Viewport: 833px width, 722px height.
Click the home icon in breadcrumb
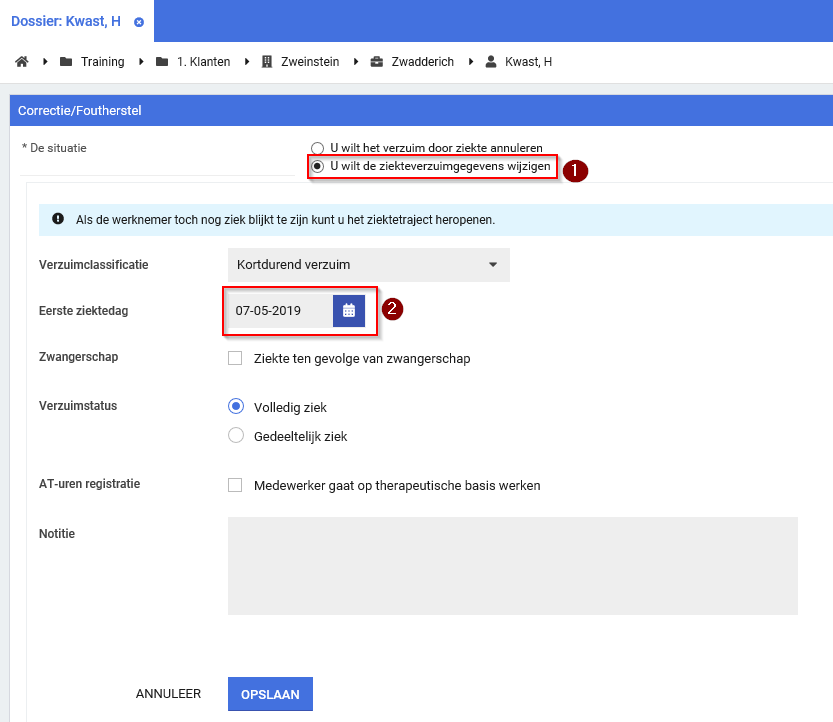[x=21, y=62]
